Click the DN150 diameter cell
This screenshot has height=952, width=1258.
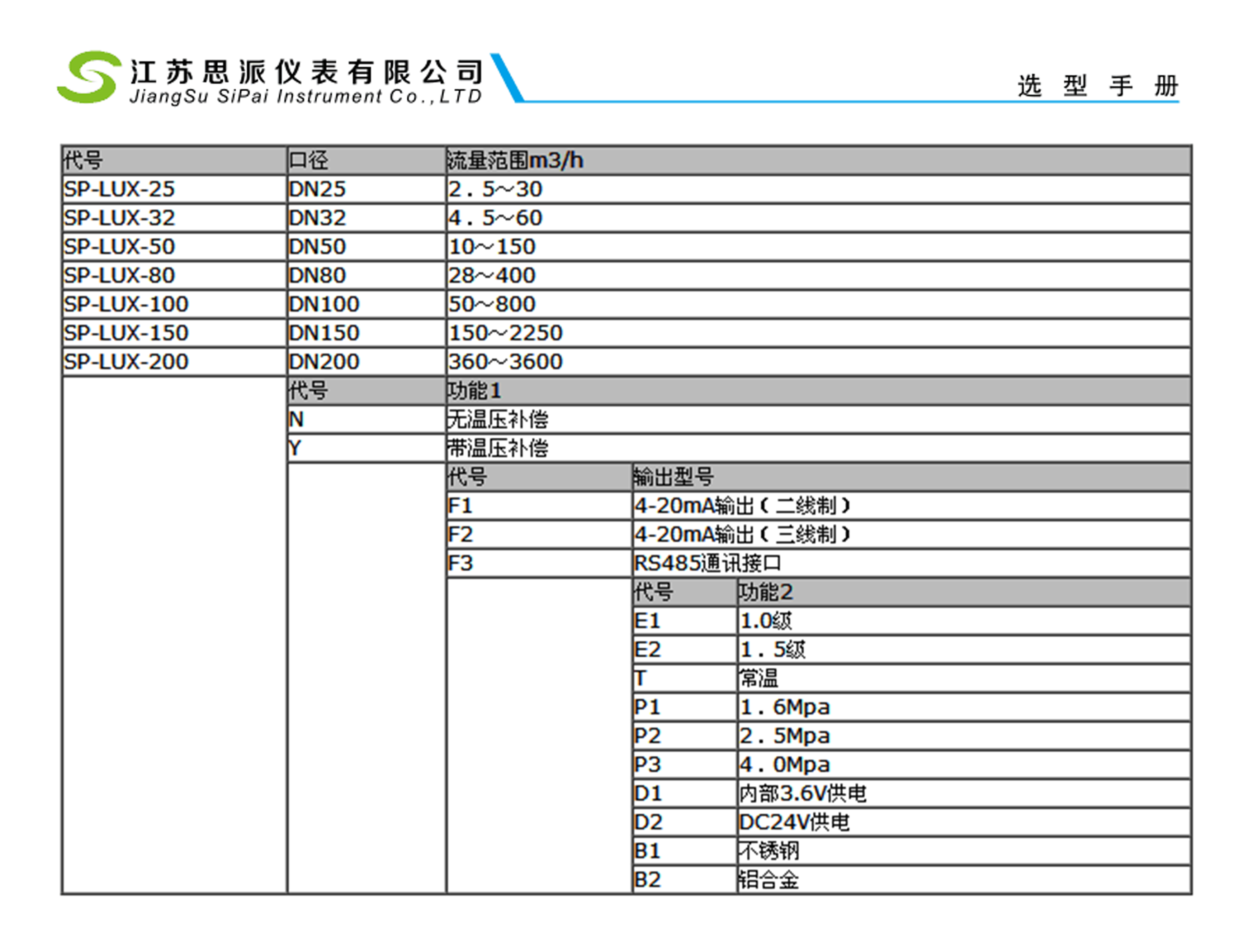[366, 333]
